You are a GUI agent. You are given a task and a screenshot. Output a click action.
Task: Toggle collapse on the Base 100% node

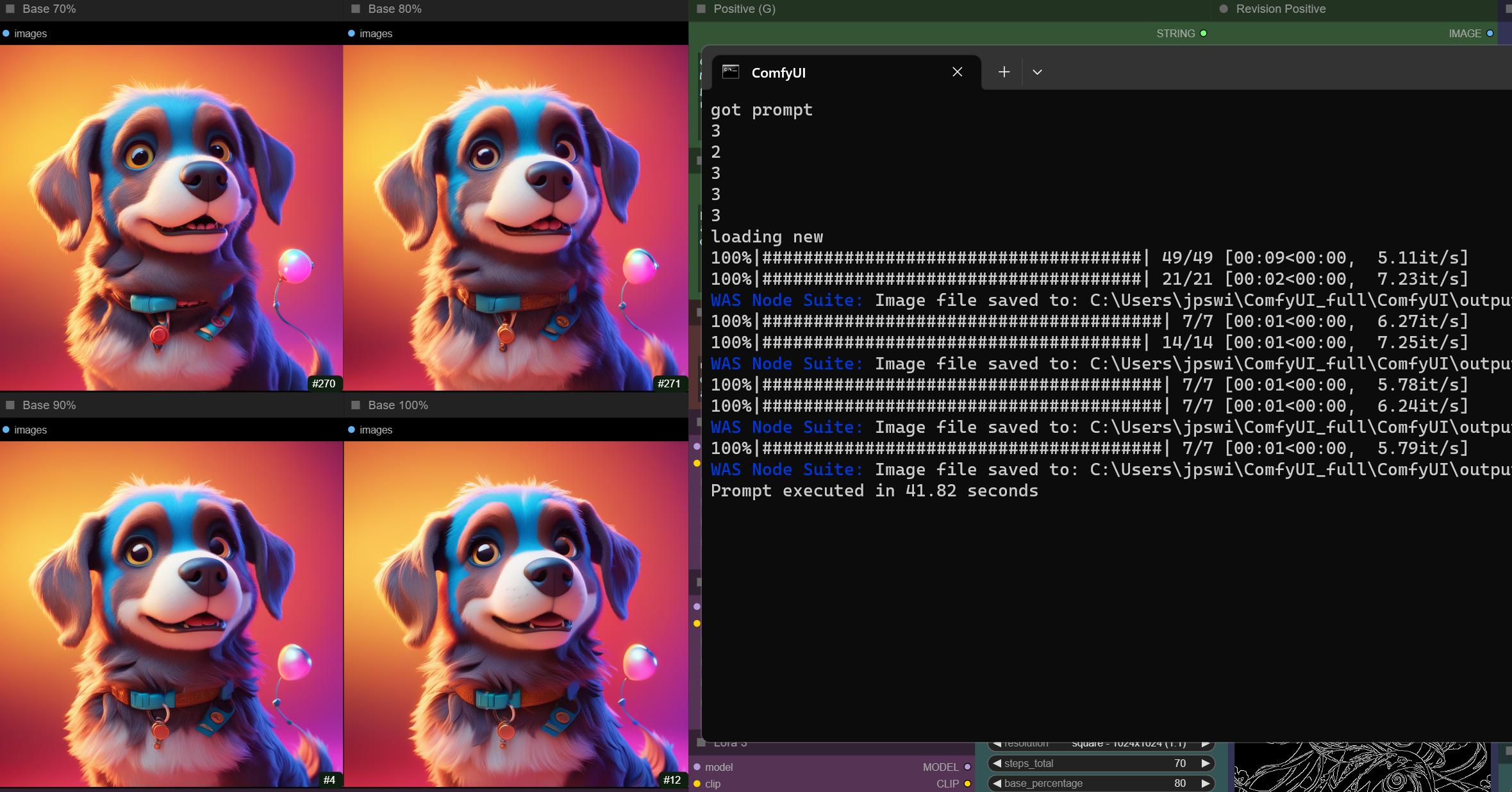click(356, 405)
